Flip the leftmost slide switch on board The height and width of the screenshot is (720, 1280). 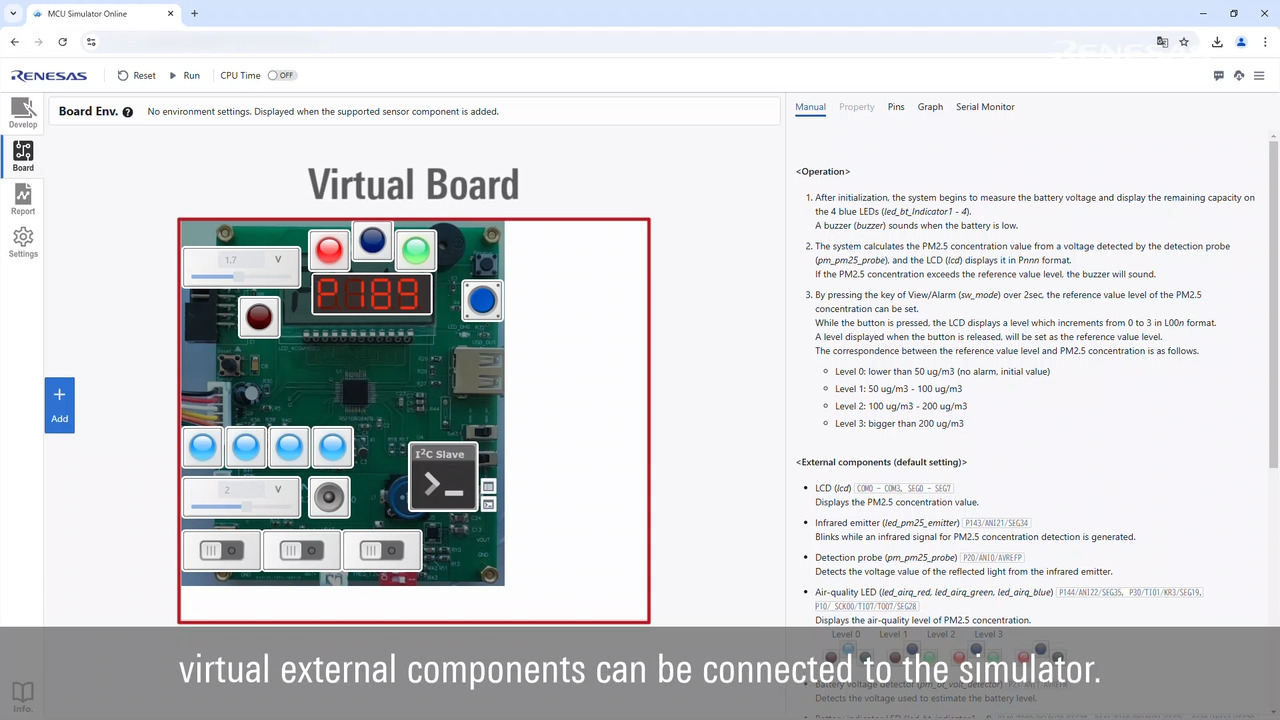pyautogui.click(x=221, y=551)
